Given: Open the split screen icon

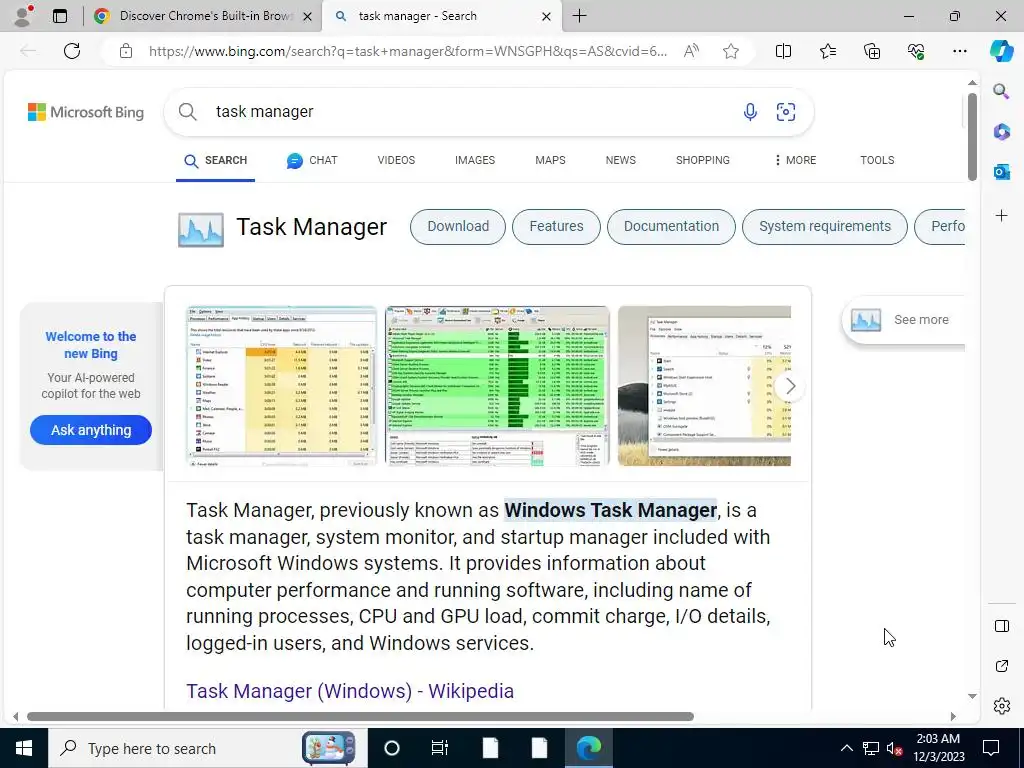Looking at the screenshot, I should point(783,51).
